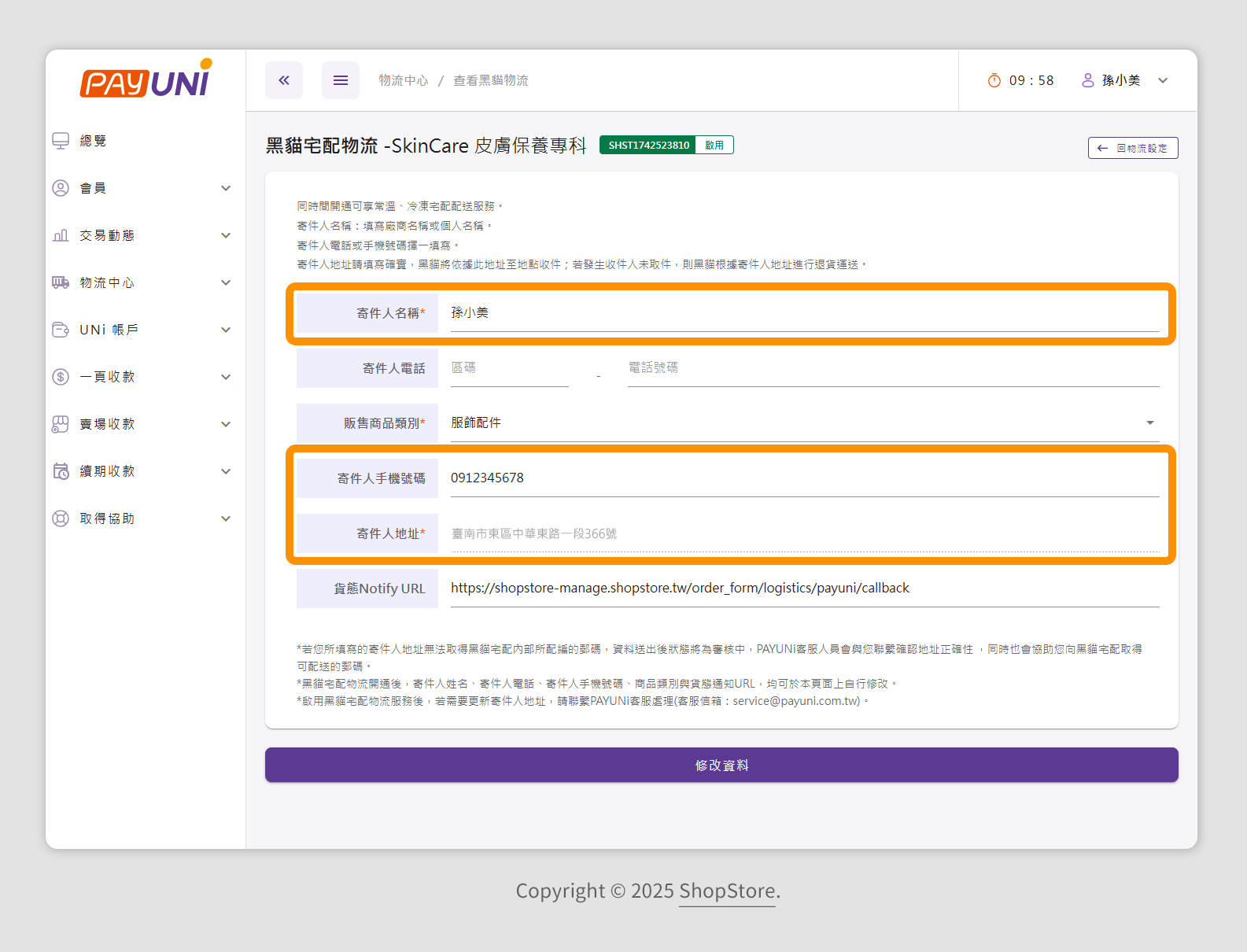Open 總覽 in the sidebar

tap(93, 141)
